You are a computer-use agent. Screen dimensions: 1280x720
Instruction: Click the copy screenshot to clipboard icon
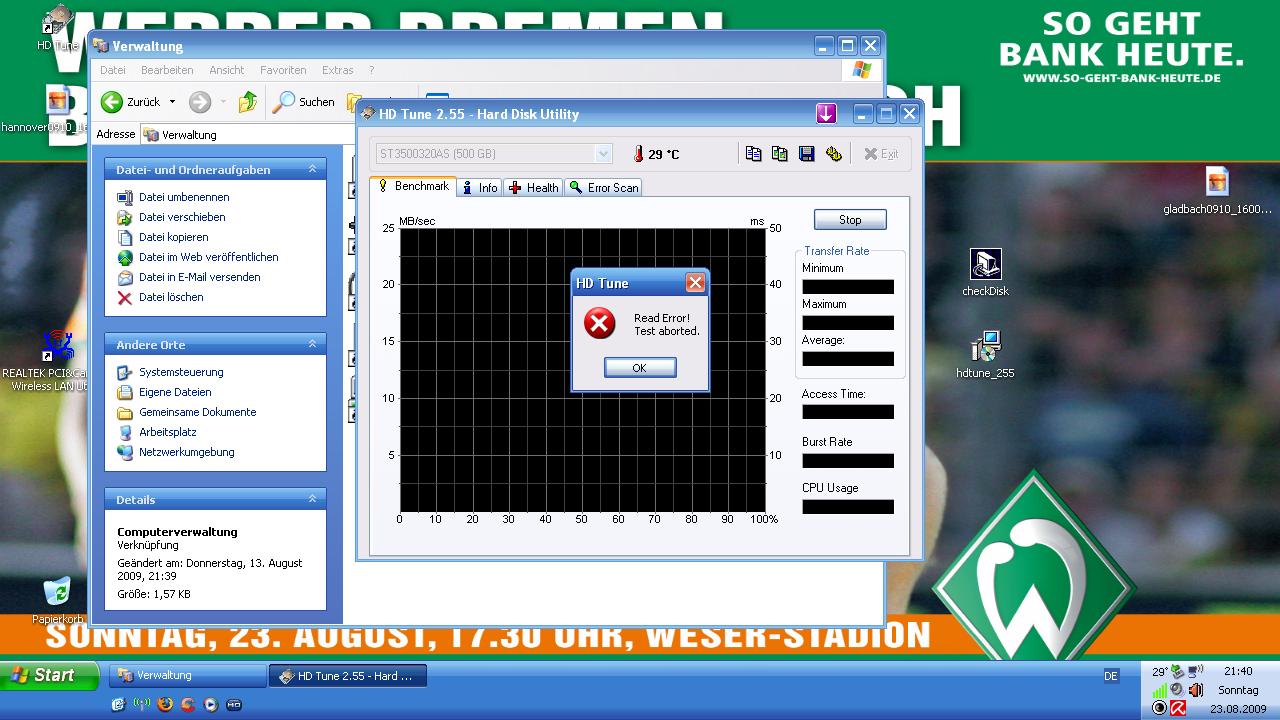coord(780,153)
